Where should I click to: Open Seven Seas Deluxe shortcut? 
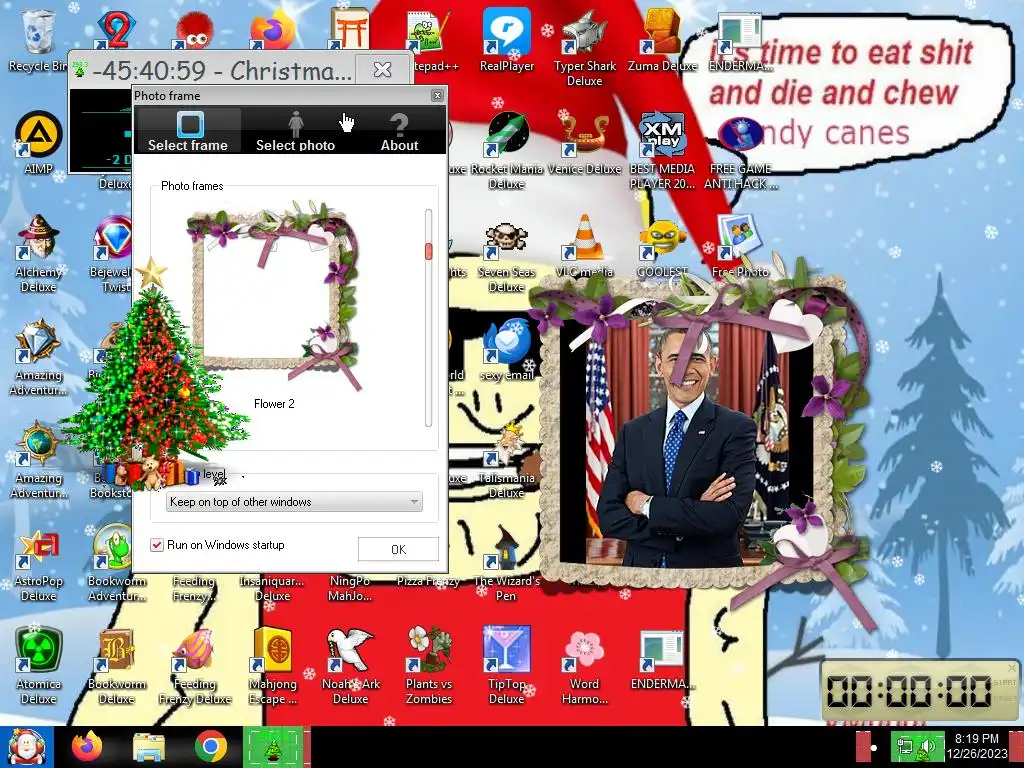coord(507,256)
